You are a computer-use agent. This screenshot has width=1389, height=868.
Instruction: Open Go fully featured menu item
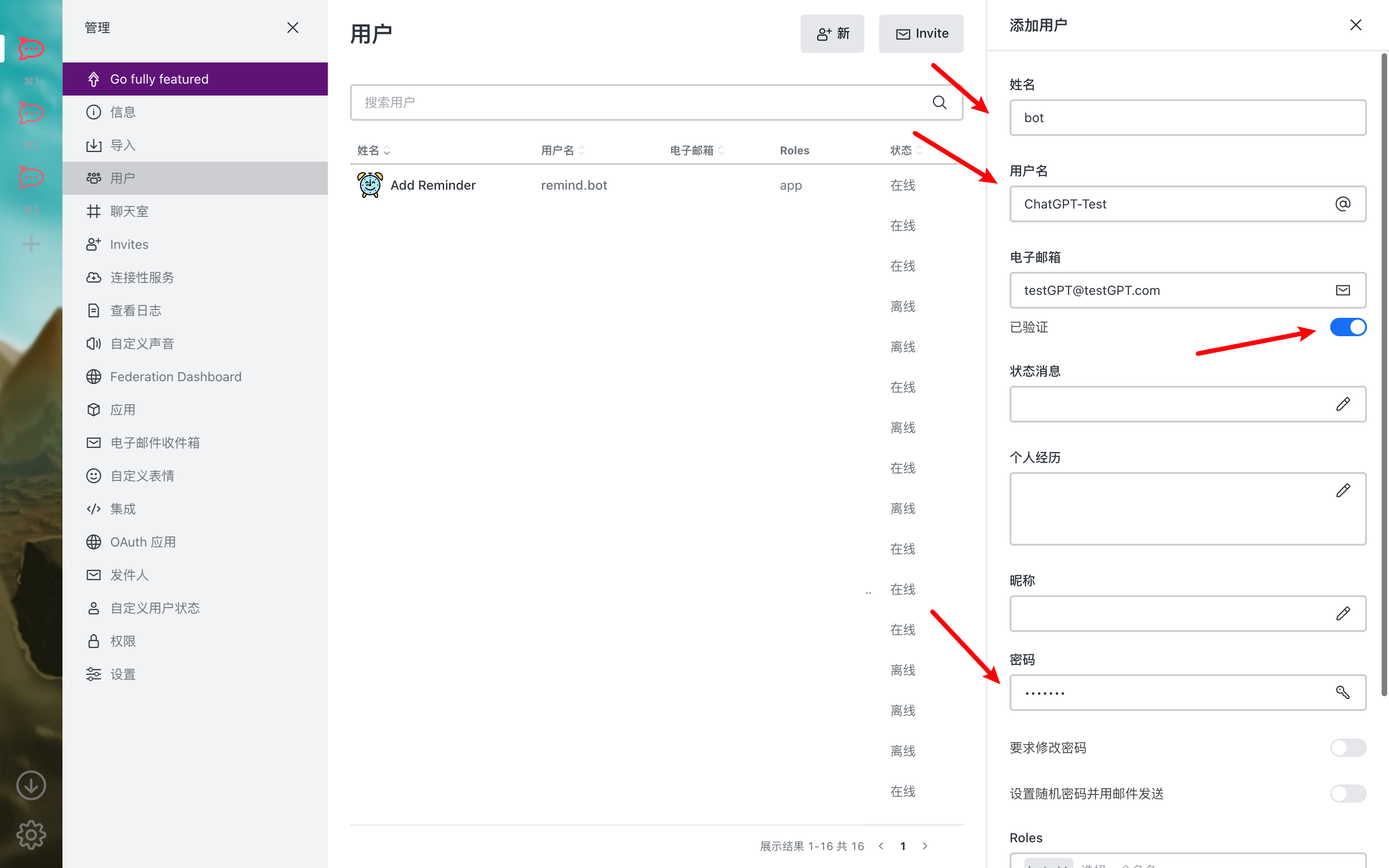(195, 79)
